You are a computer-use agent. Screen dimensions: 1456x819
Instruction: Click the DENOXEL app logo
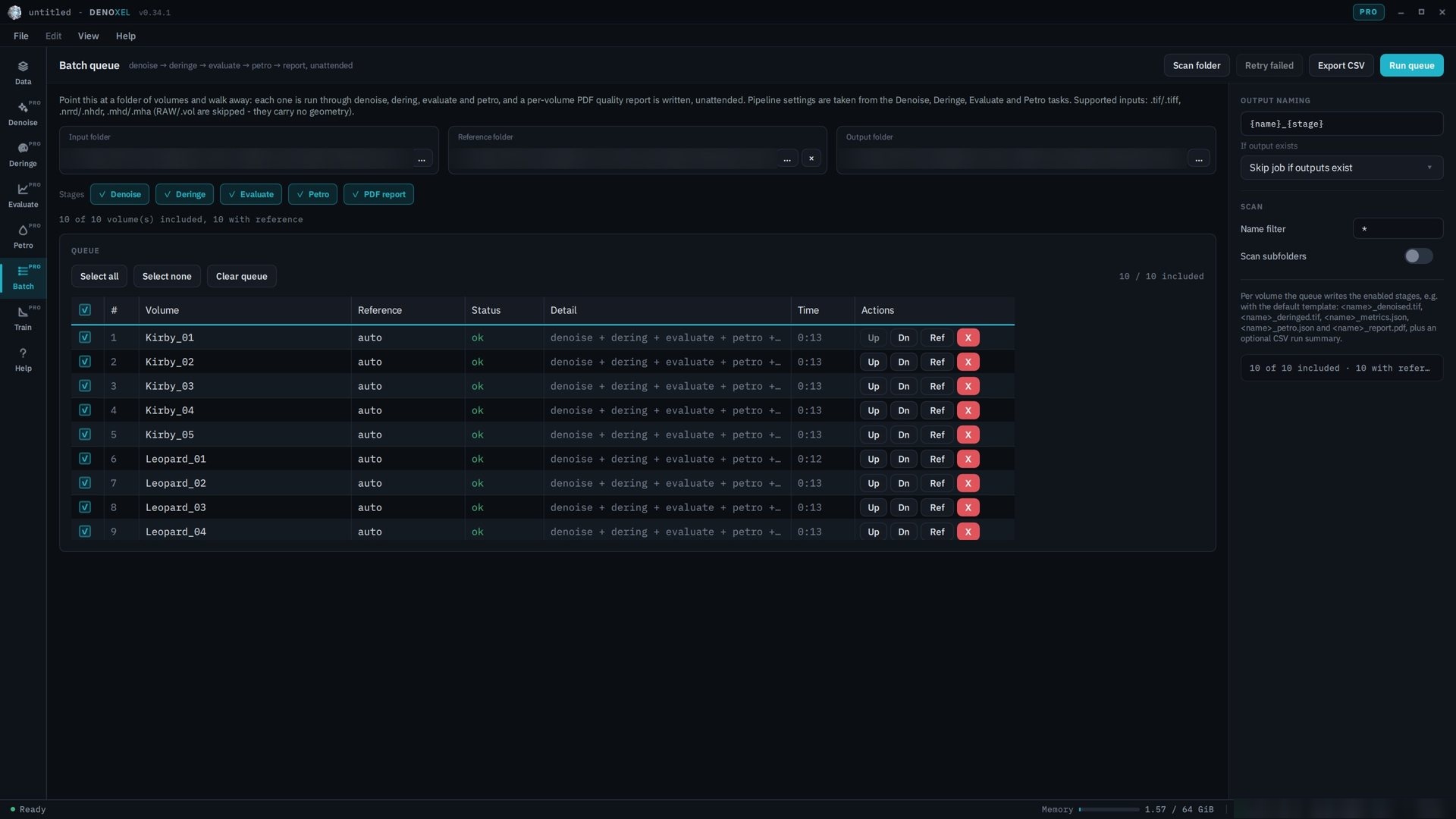pyautogui.click(x=14, y=12)
